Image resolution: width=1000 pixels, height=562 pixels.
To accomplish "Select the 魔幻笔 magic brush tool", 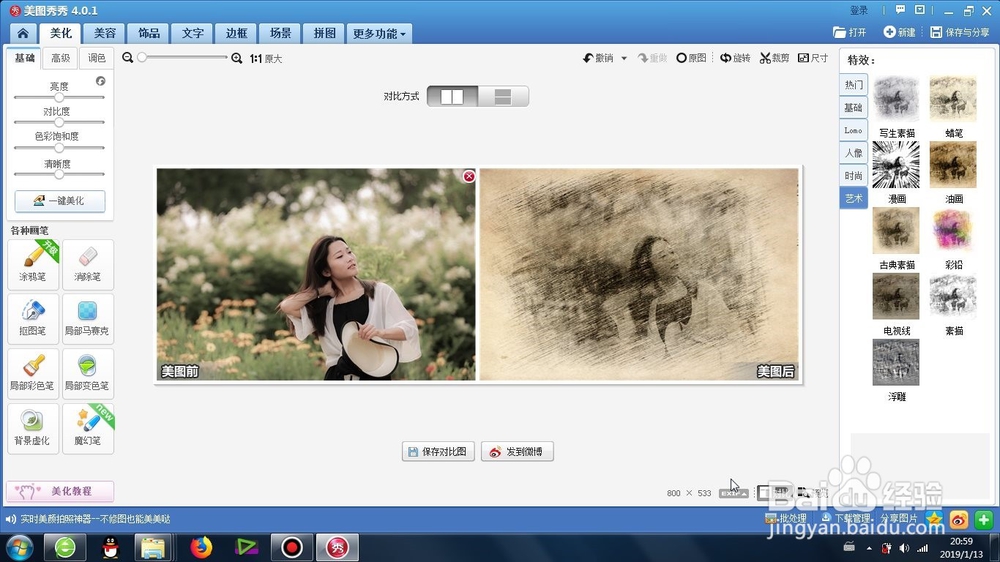I will (88, 428).
